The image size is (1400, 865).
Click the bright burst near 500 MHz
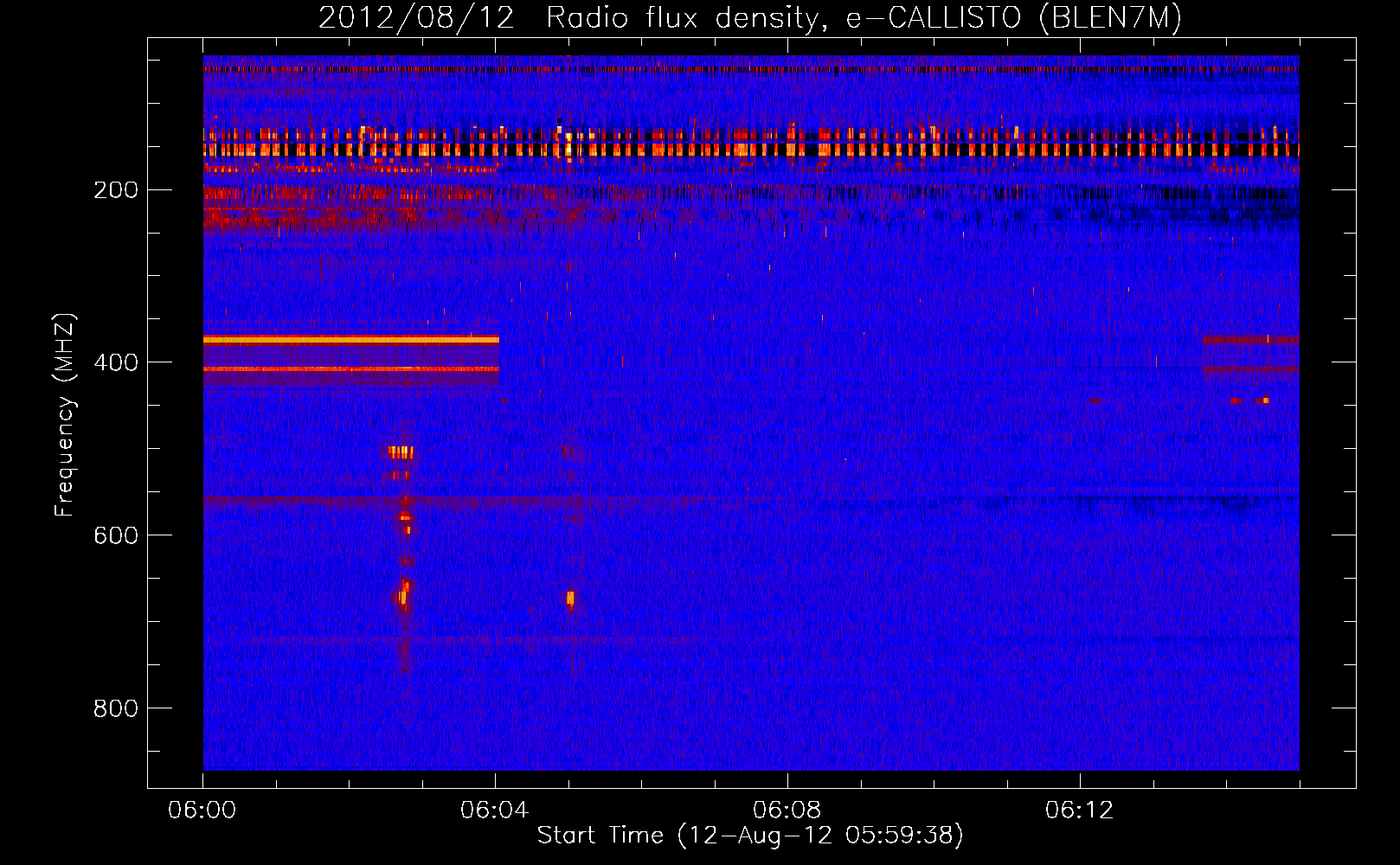point(401,452)
